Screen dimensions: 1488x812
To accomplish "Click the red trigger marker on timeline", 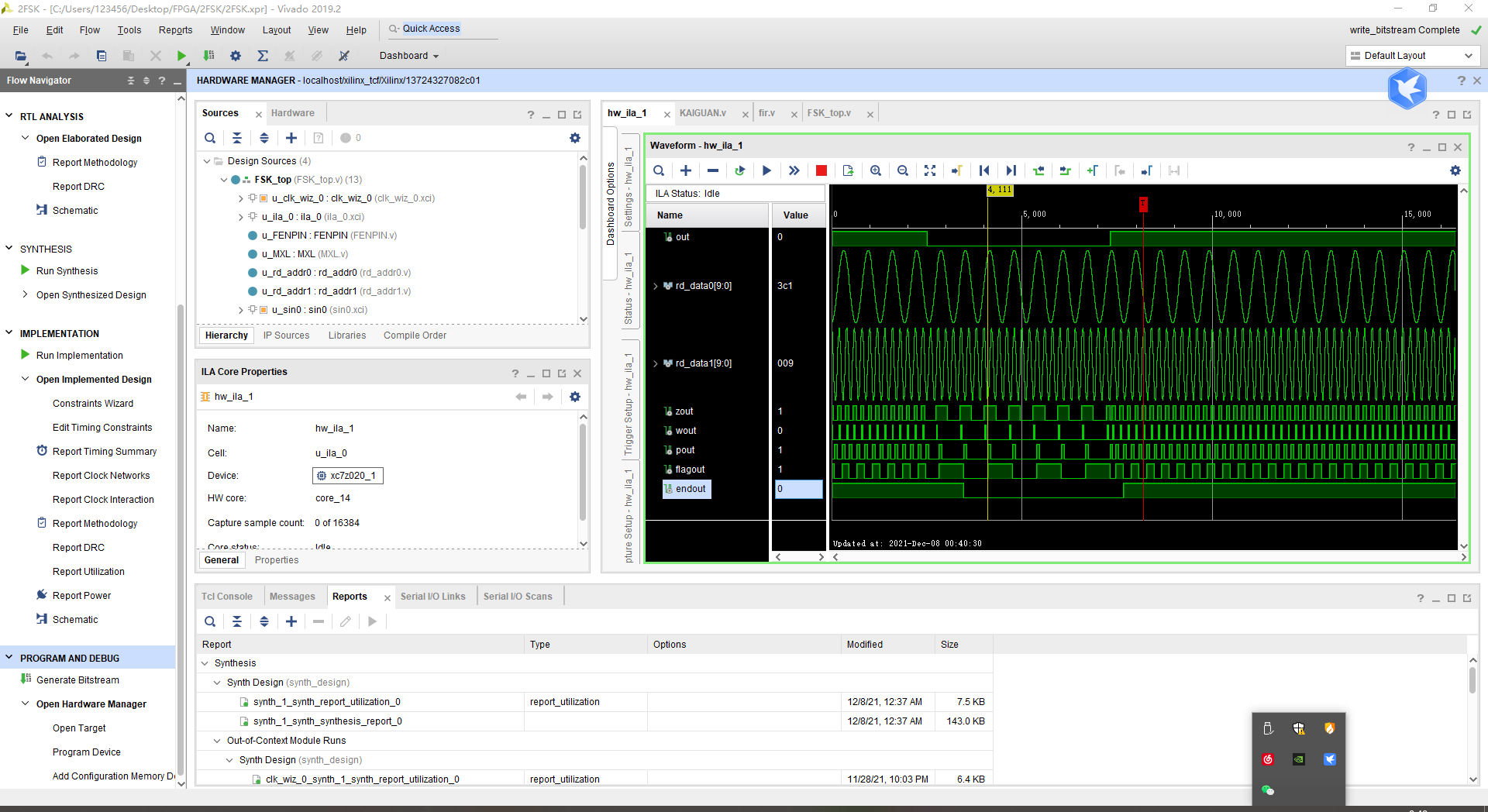I will 1143,204.
